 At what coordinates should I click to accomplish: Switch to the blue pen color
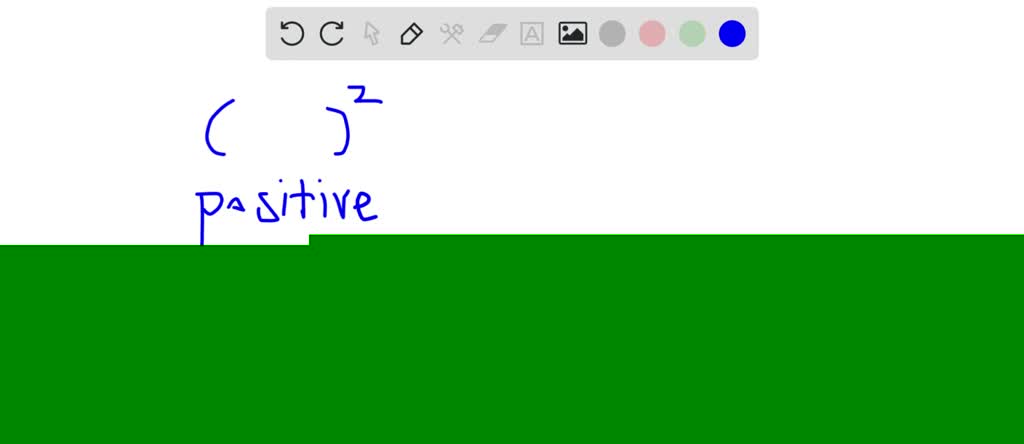click(732, 33)
